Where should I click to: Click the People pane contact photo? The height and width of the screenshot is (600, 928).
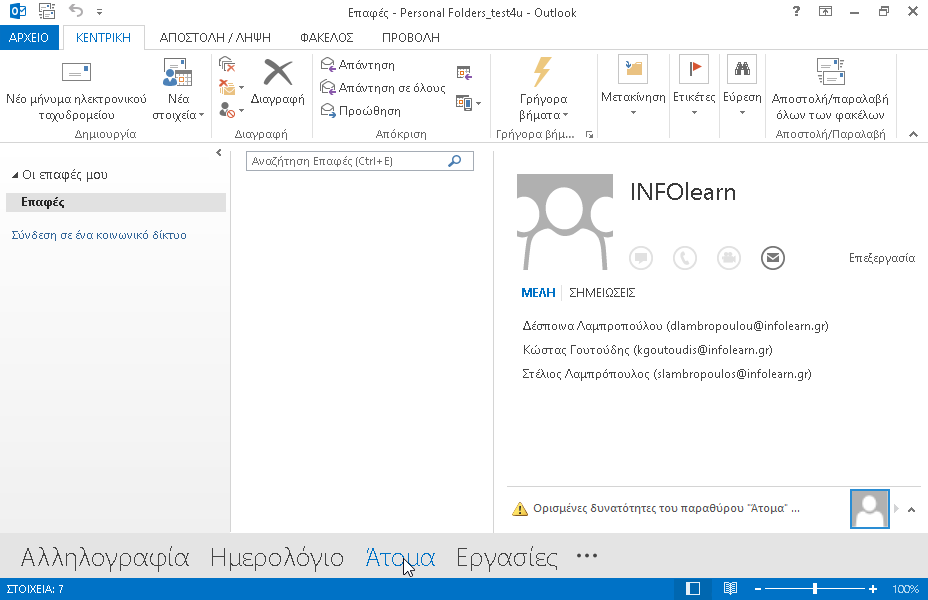click(x=869, y=509)
